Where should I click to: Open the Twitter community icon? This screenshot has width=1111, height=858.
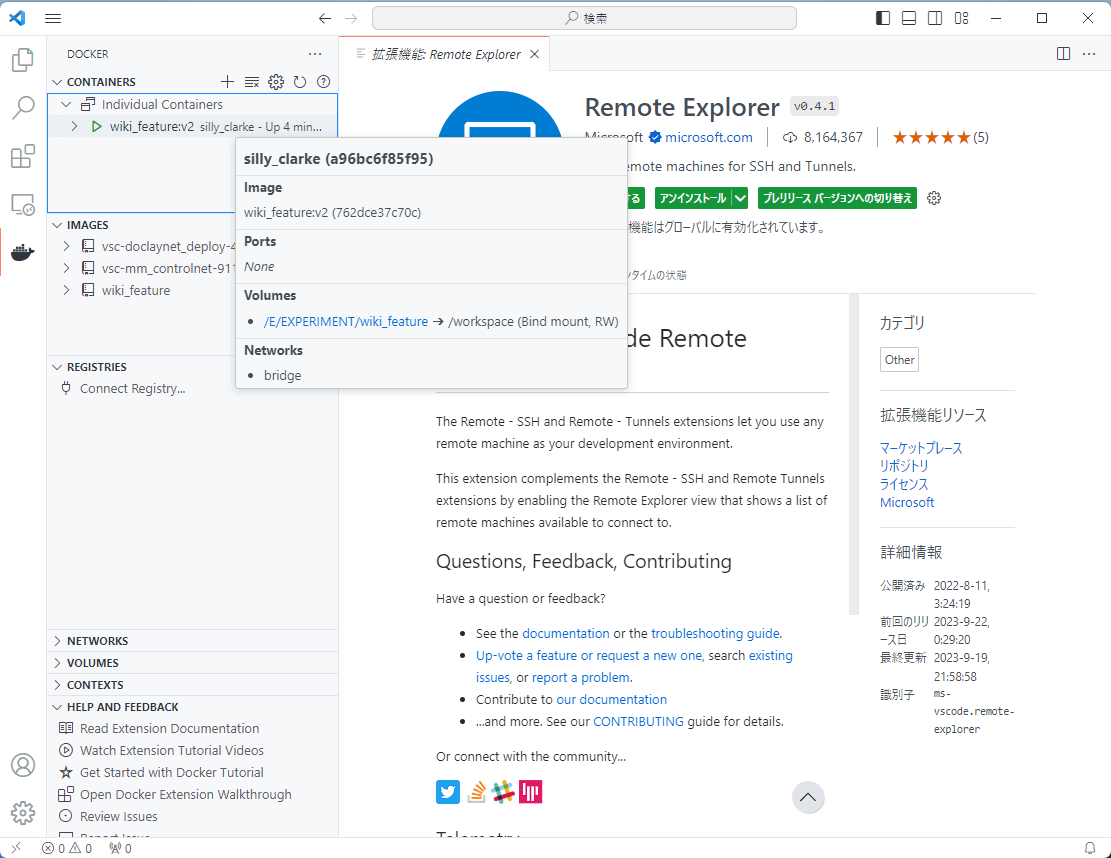coord(448,791)
